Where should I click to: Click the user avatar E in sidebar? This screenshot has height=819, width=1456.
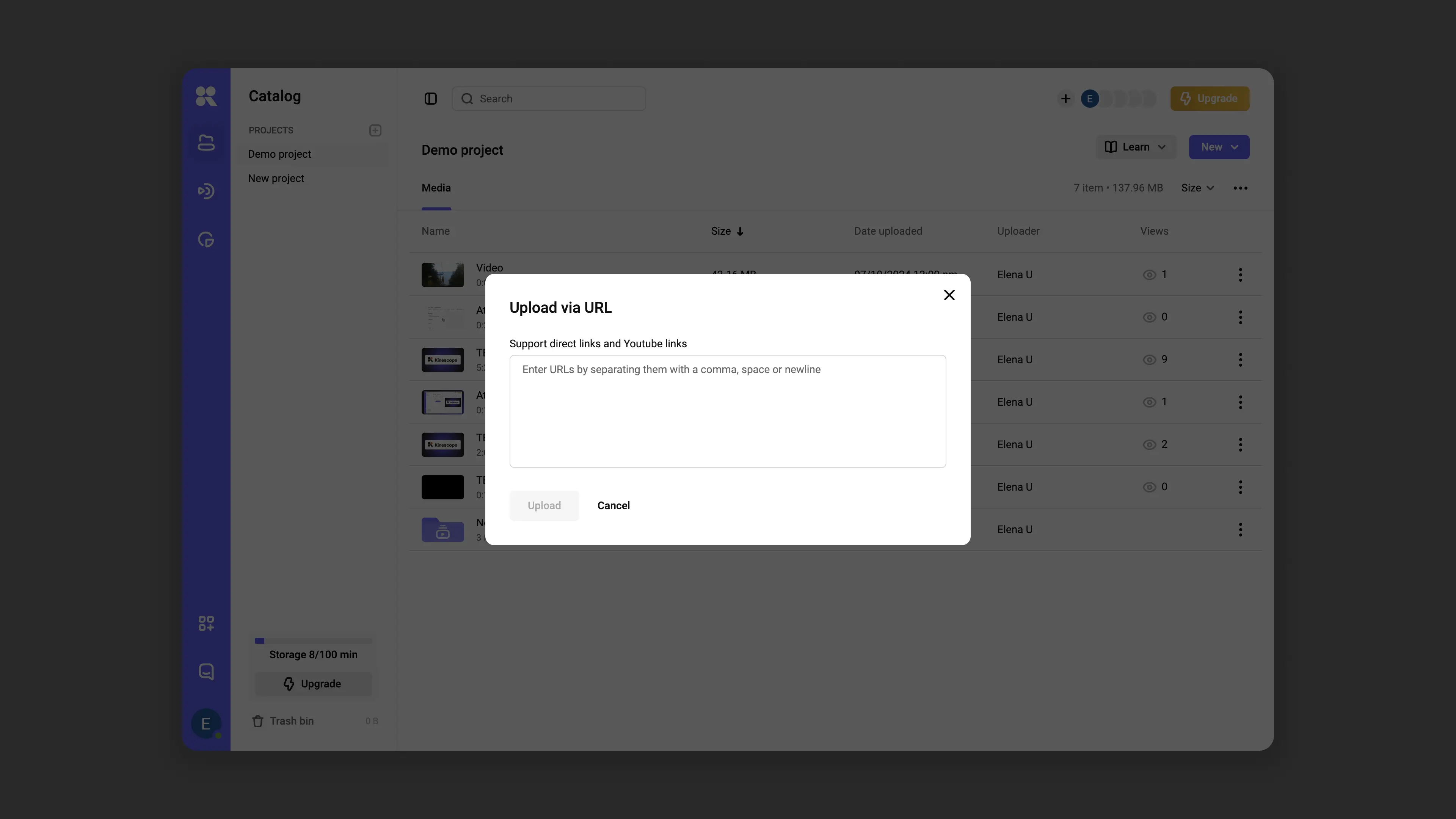click(x=206, y=723)
